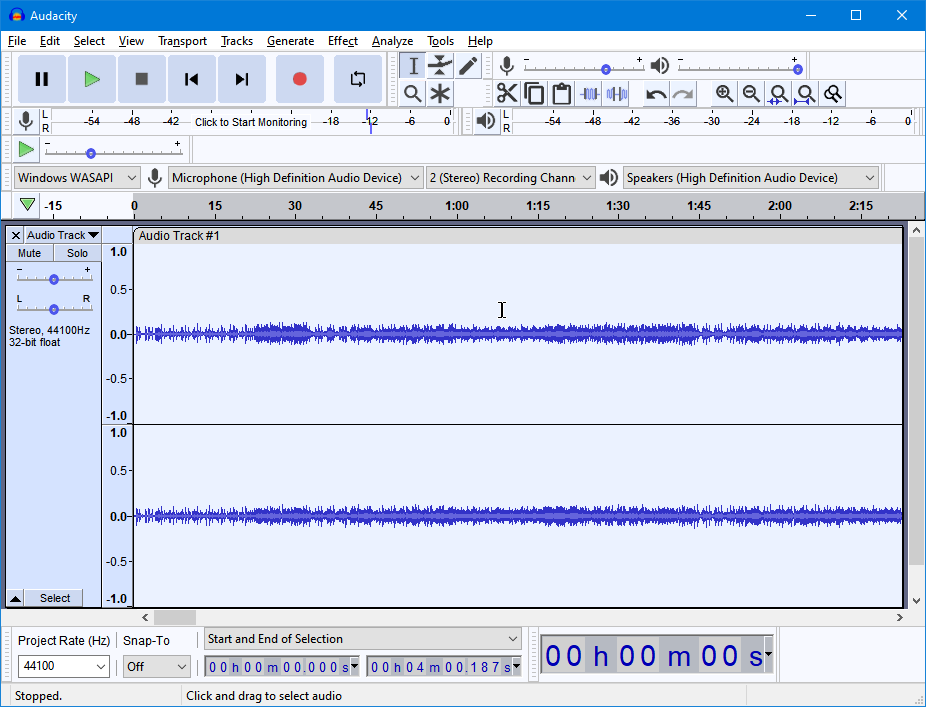
Task: Start recording with the Record button
Action: 299,79
